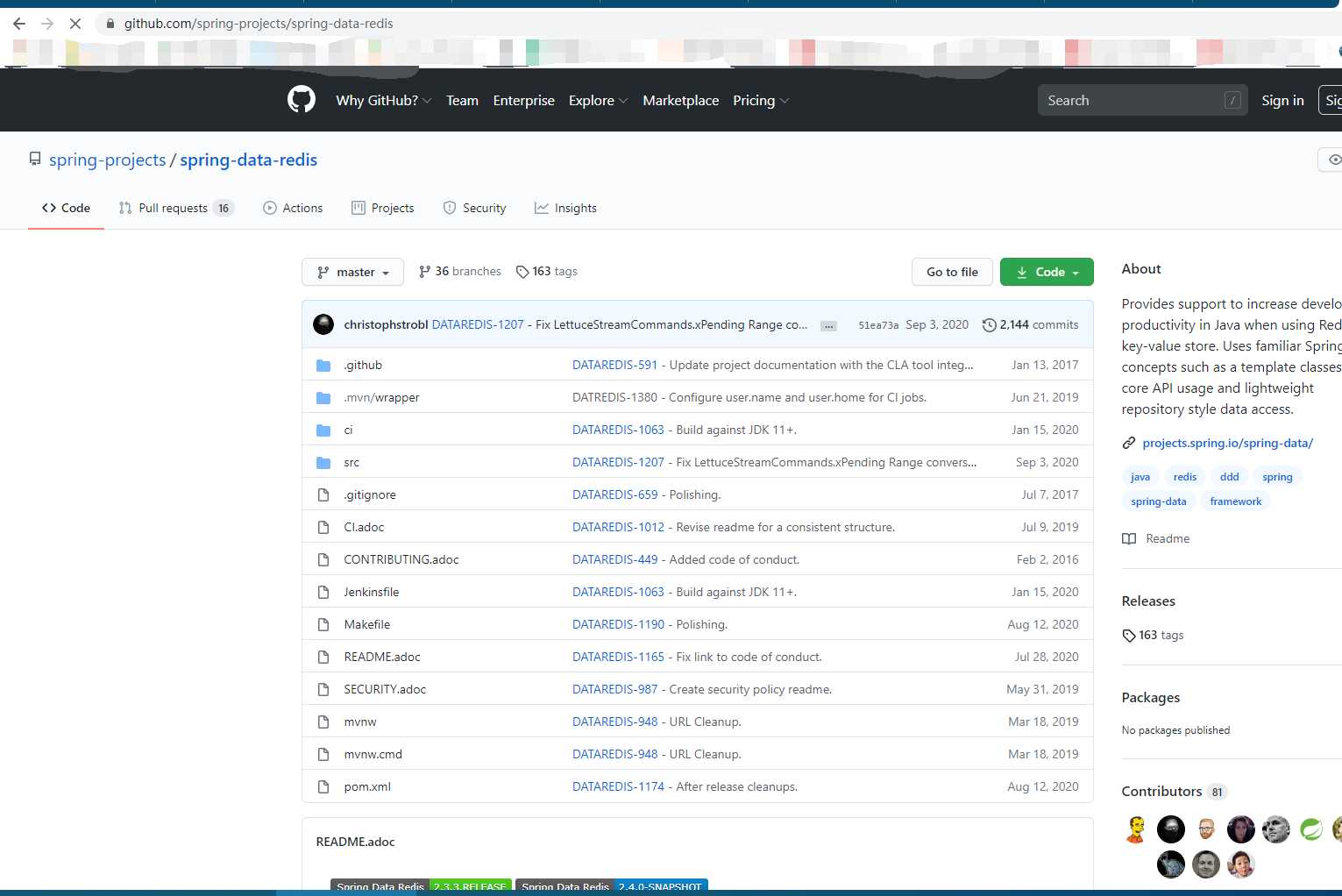1342x896 pixels.
Task: Open first contributor avatar with yellow cartoon face
Action: coord(1136,828)
